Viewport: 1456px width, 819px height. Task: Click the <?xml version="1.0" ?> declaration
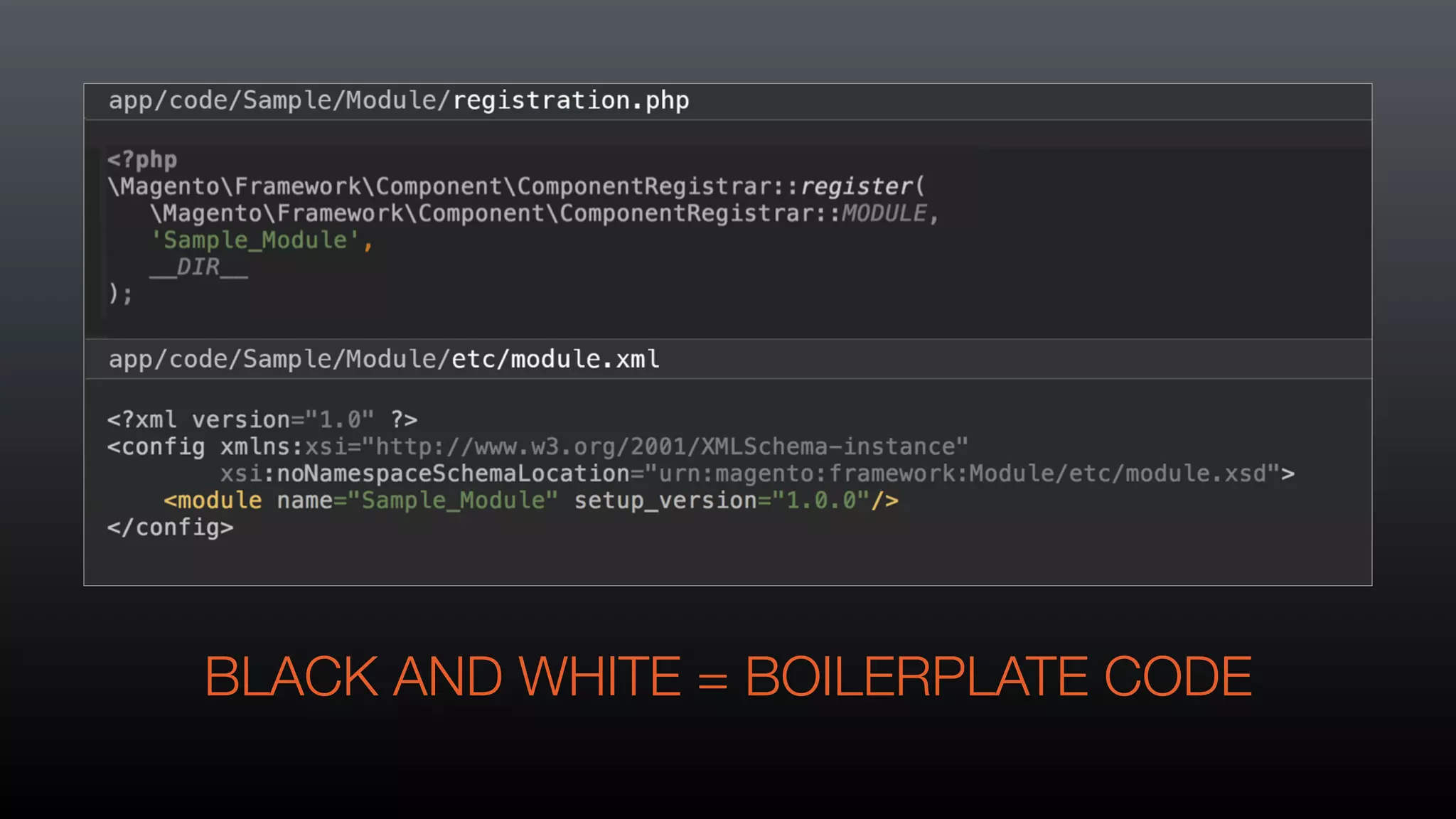click(262, 419)
